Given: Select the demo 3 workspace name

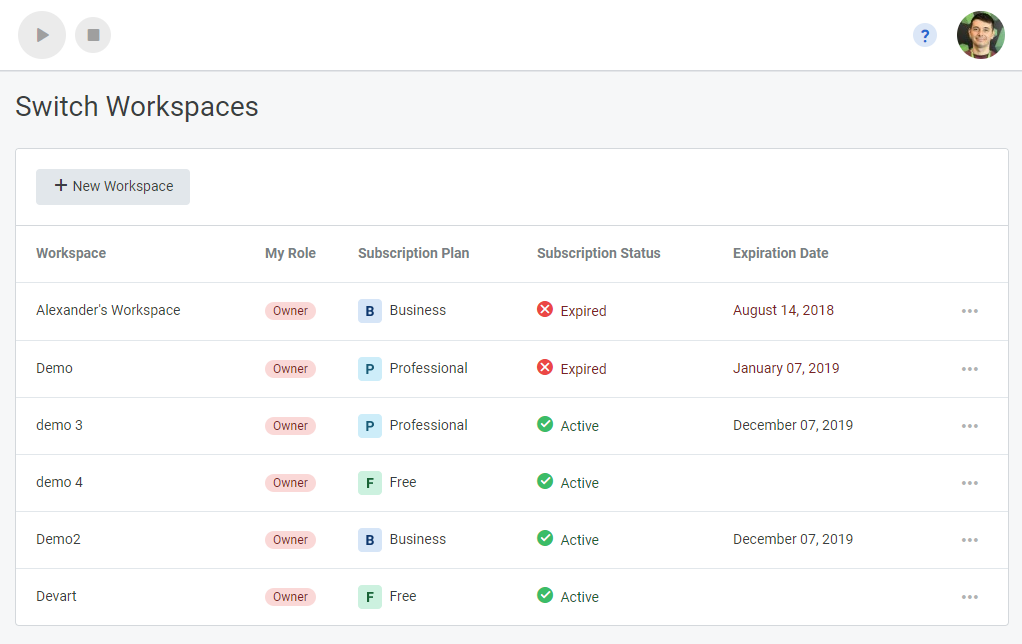Looking at the screenshot, I should tap(59, 425).
